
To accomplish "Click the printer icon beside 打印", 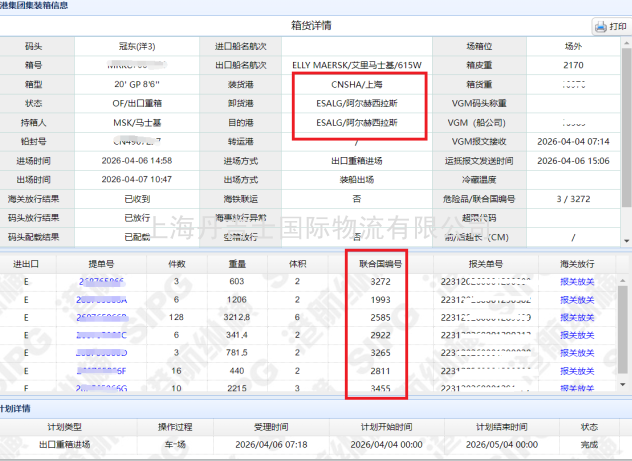I will tap(600, 26).
